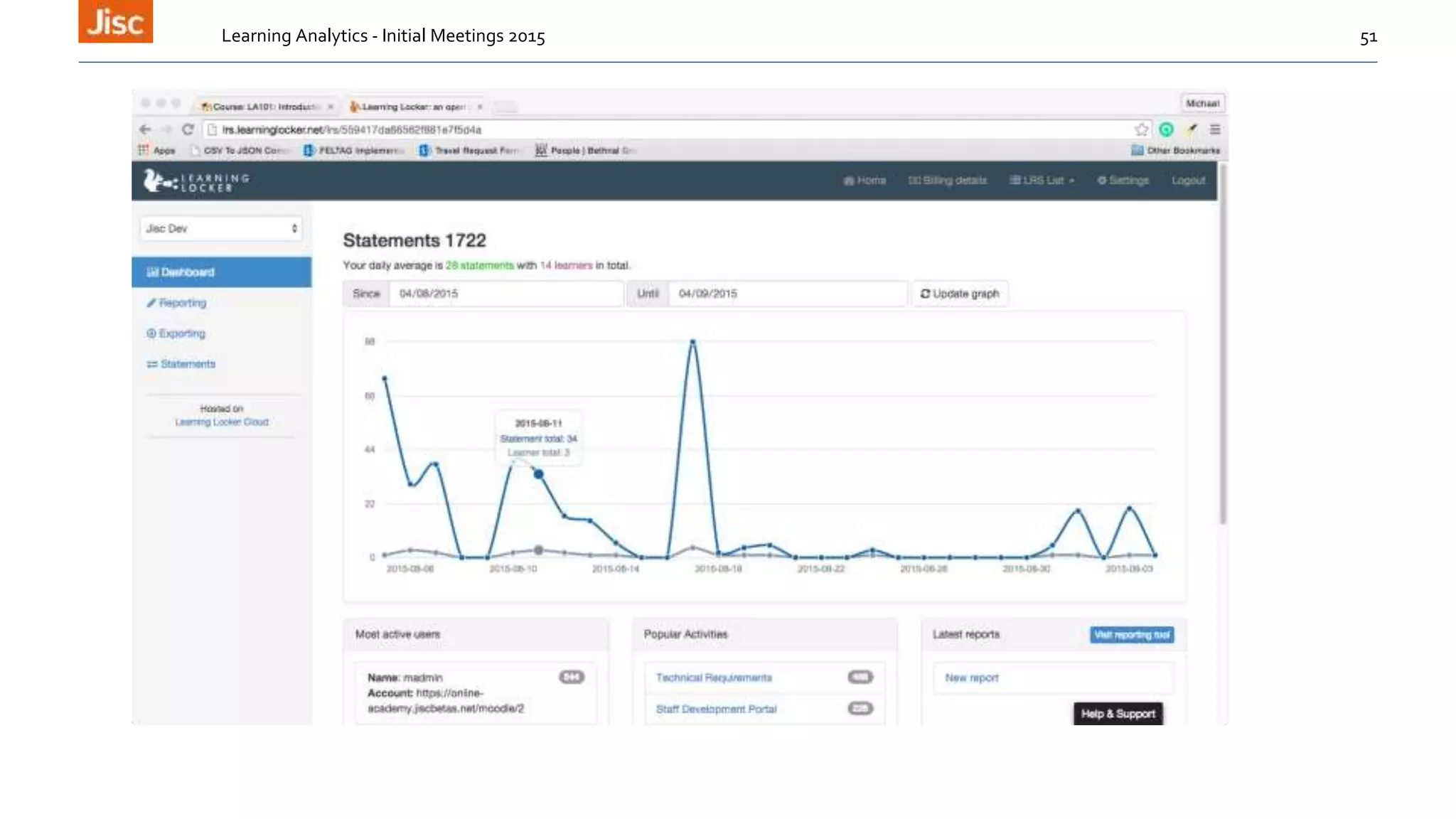Open the Jisc Dev LRS selector
Viewport: 1456px width, 819px height.
221,228
